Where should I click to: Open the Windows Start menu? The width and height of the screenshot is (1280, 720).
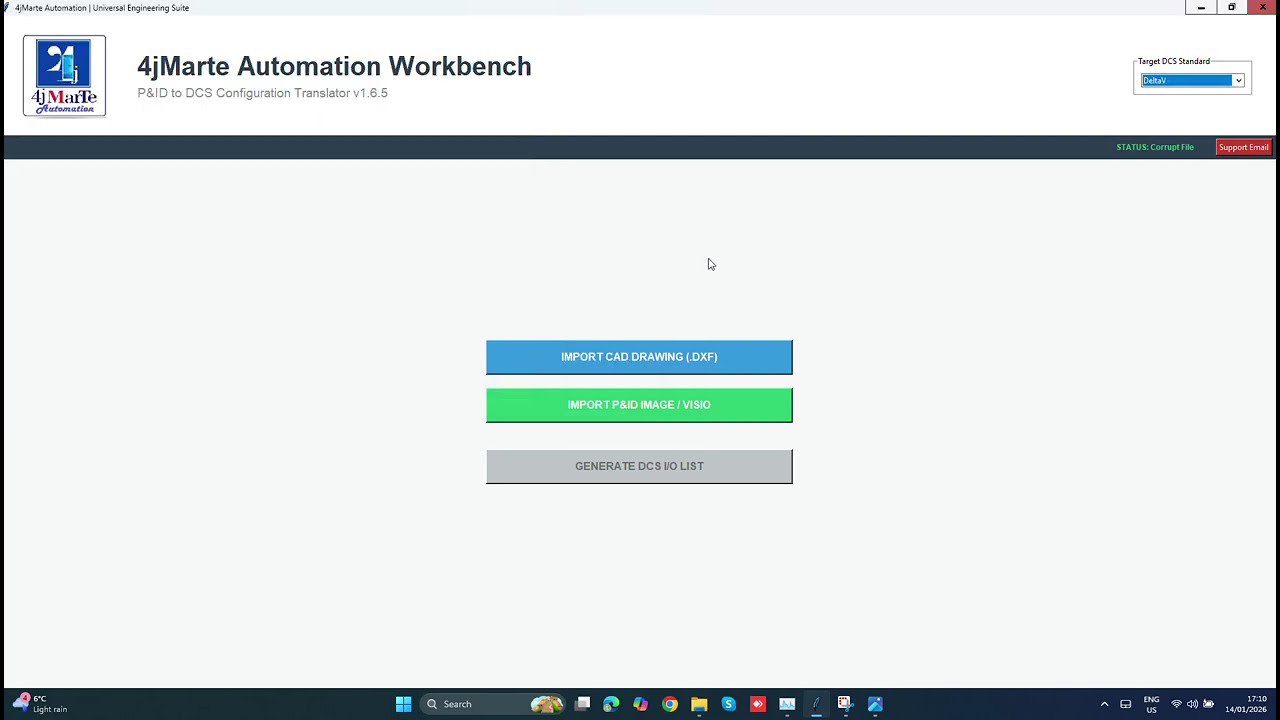coord(403,704)
